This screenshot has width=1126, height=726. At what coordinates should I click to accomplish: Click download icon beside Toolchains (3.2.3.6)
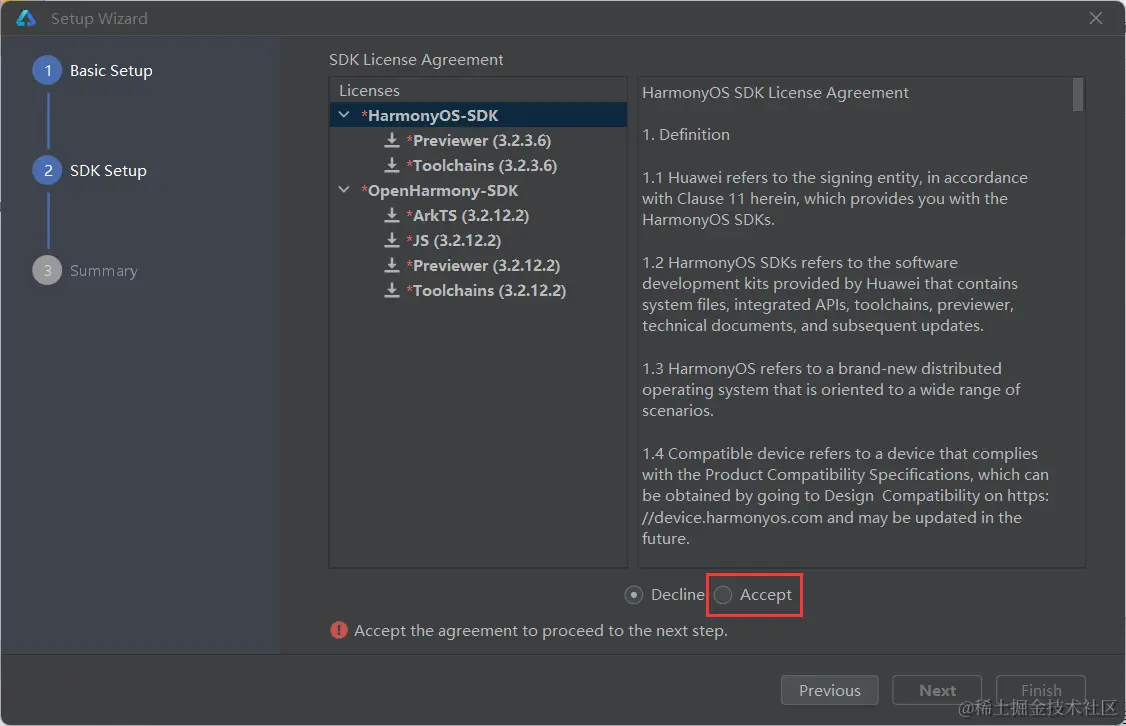tap(392, 165)
